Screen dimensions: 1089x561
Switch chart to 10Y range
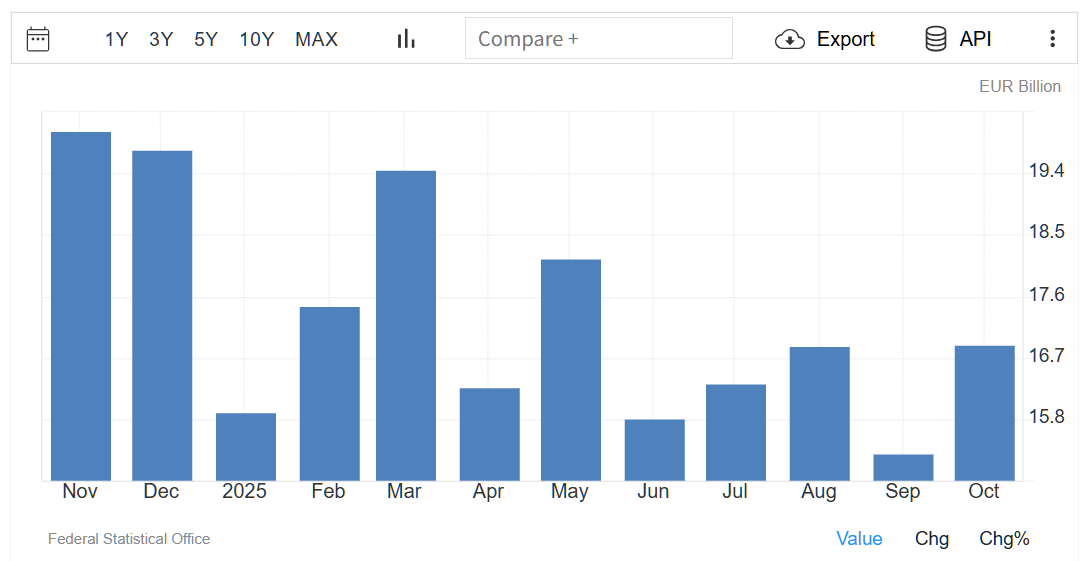(256, 39)
